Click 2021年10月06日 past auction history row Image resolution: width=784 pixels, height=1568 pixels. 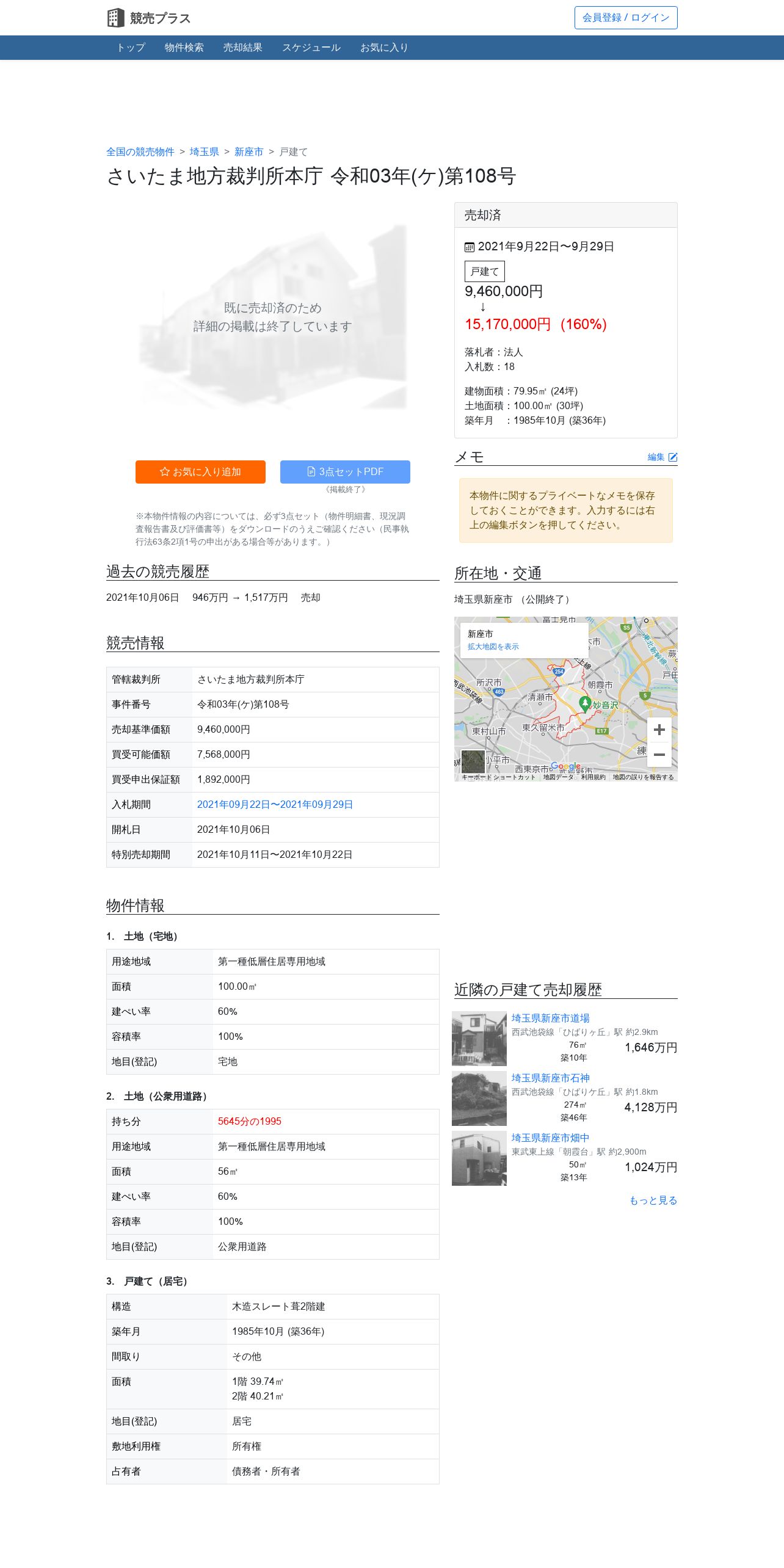213,598
